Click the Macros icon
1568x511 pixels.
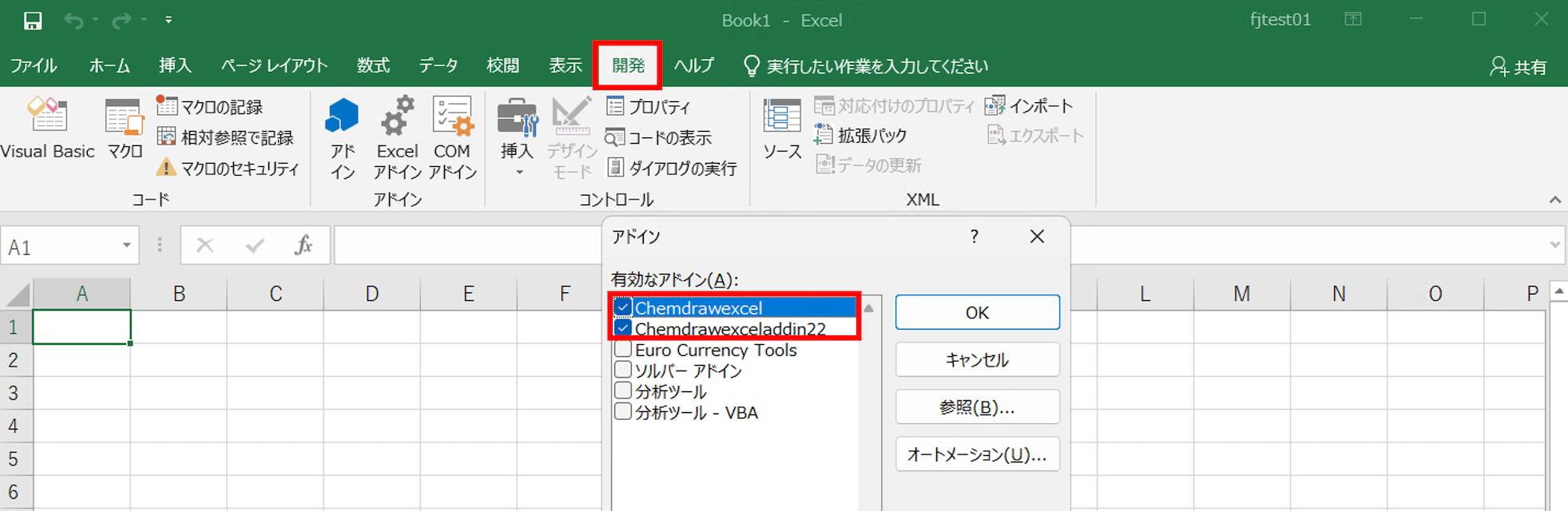[x=125, y=128]
